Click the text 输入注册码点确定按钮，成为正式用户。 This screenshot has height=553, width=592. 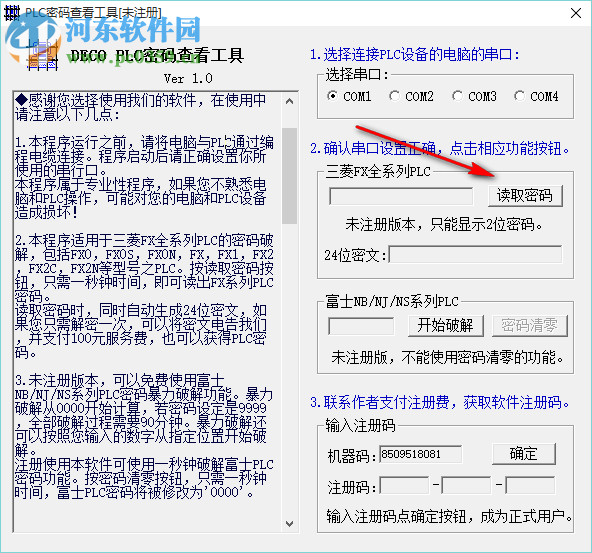point(449,516)
